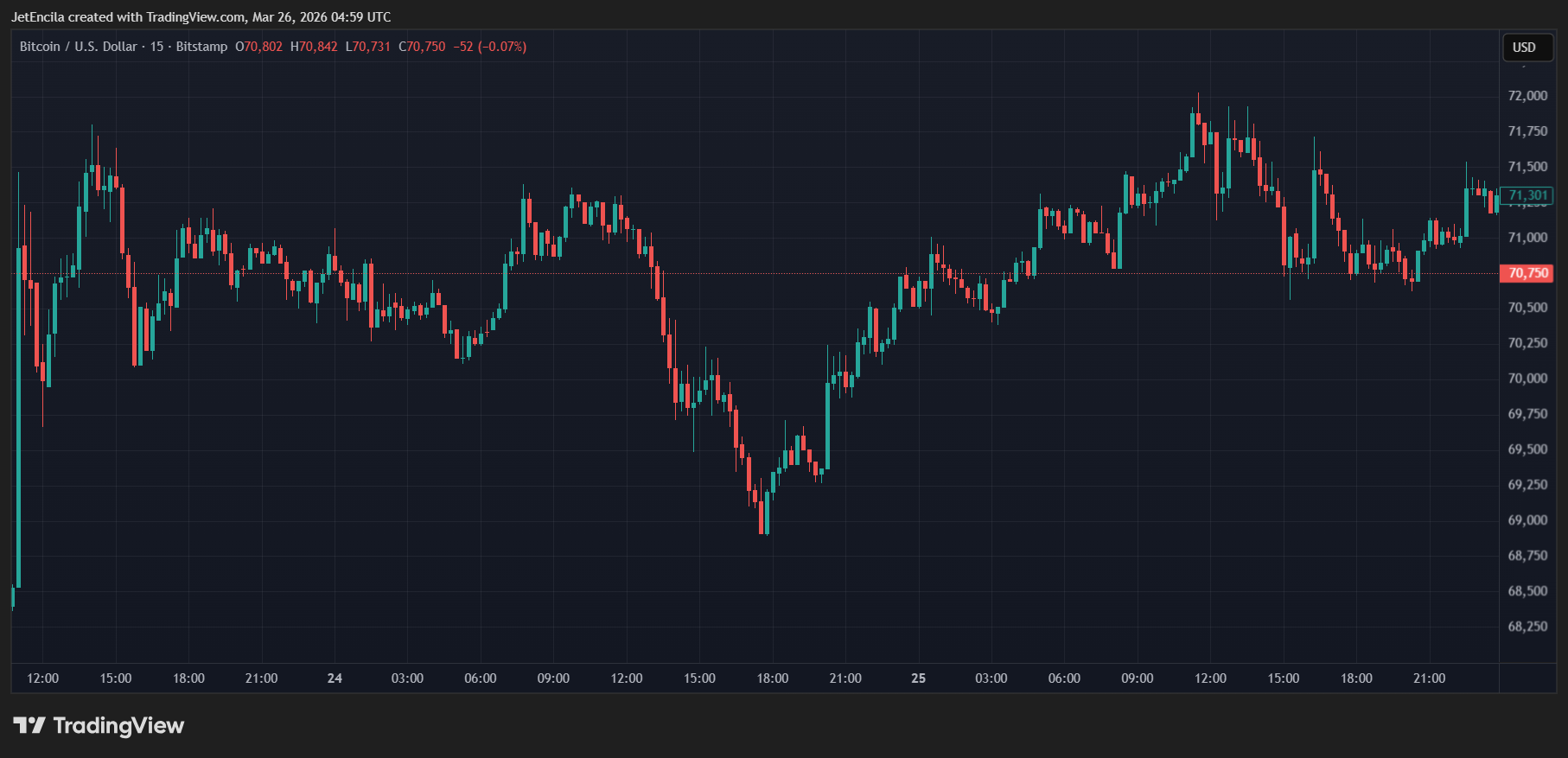Click the JetEncila created with TradingView.com caption
Viewport: 1568px width, 758px height.
(201, 17)
